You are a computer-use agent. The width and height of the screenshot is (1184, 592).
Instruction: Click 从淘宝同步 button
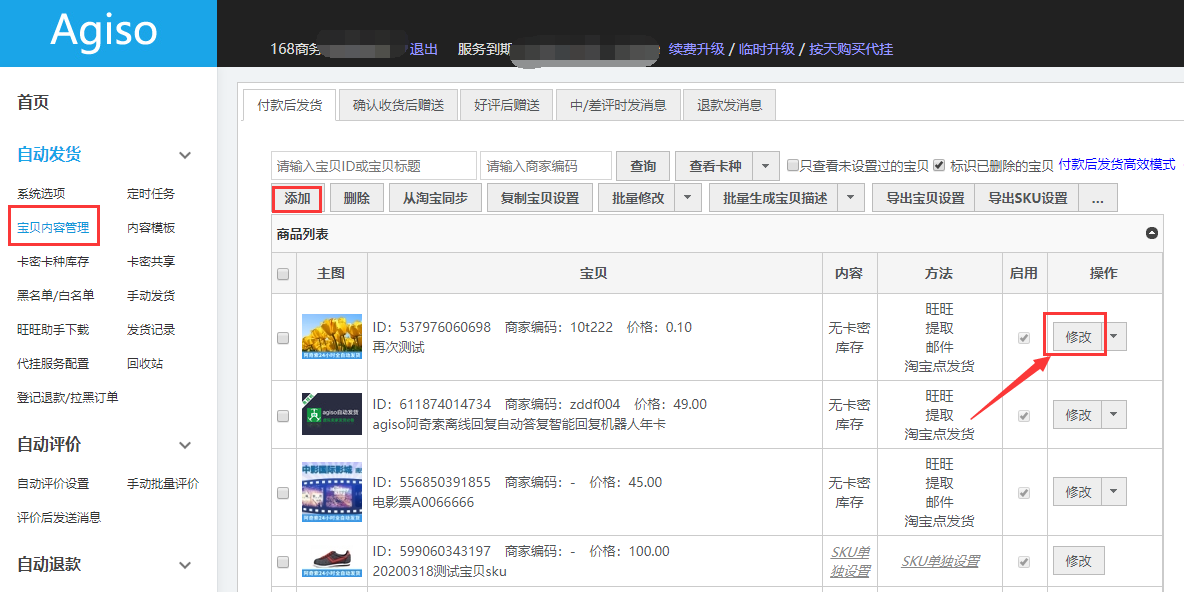click(x=435, y=199)
